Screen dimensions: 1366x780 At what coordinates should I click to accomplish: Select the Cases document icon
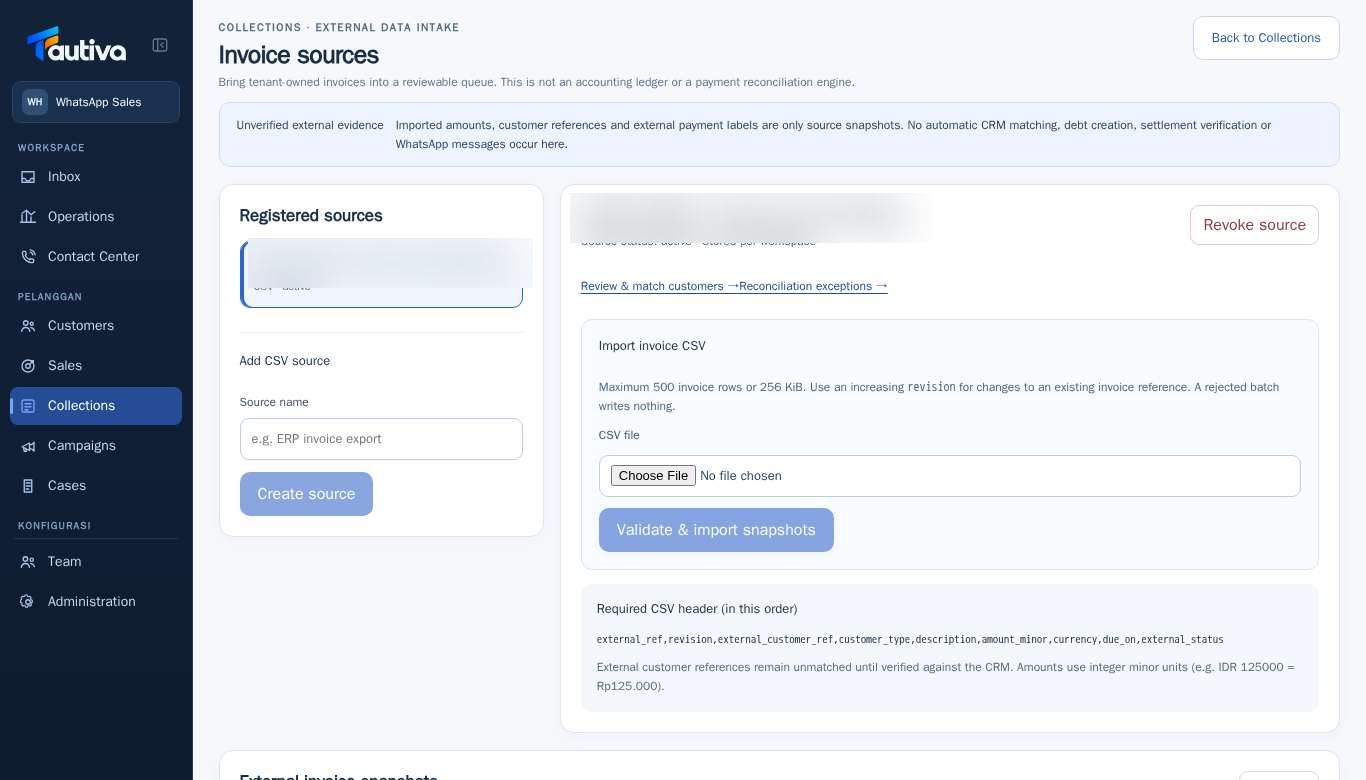(28, 486)
